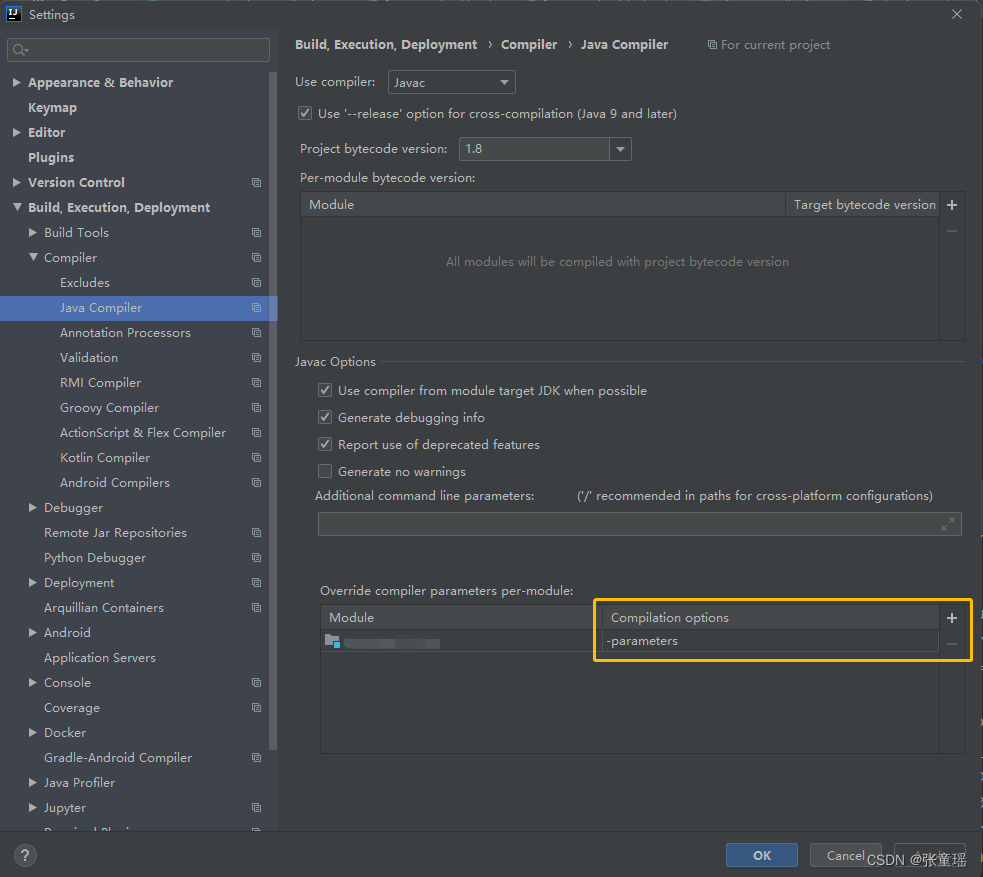
Task: Click the help question mark icon
Action: (24, 855)
